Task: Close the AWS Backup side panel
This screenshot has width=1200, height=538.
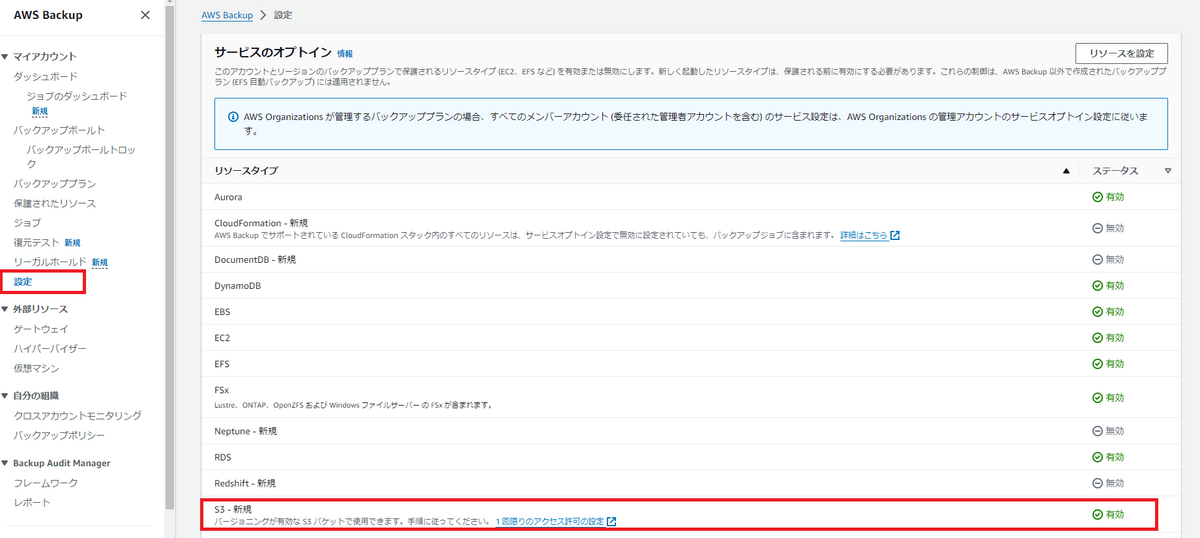Action: 145,15
